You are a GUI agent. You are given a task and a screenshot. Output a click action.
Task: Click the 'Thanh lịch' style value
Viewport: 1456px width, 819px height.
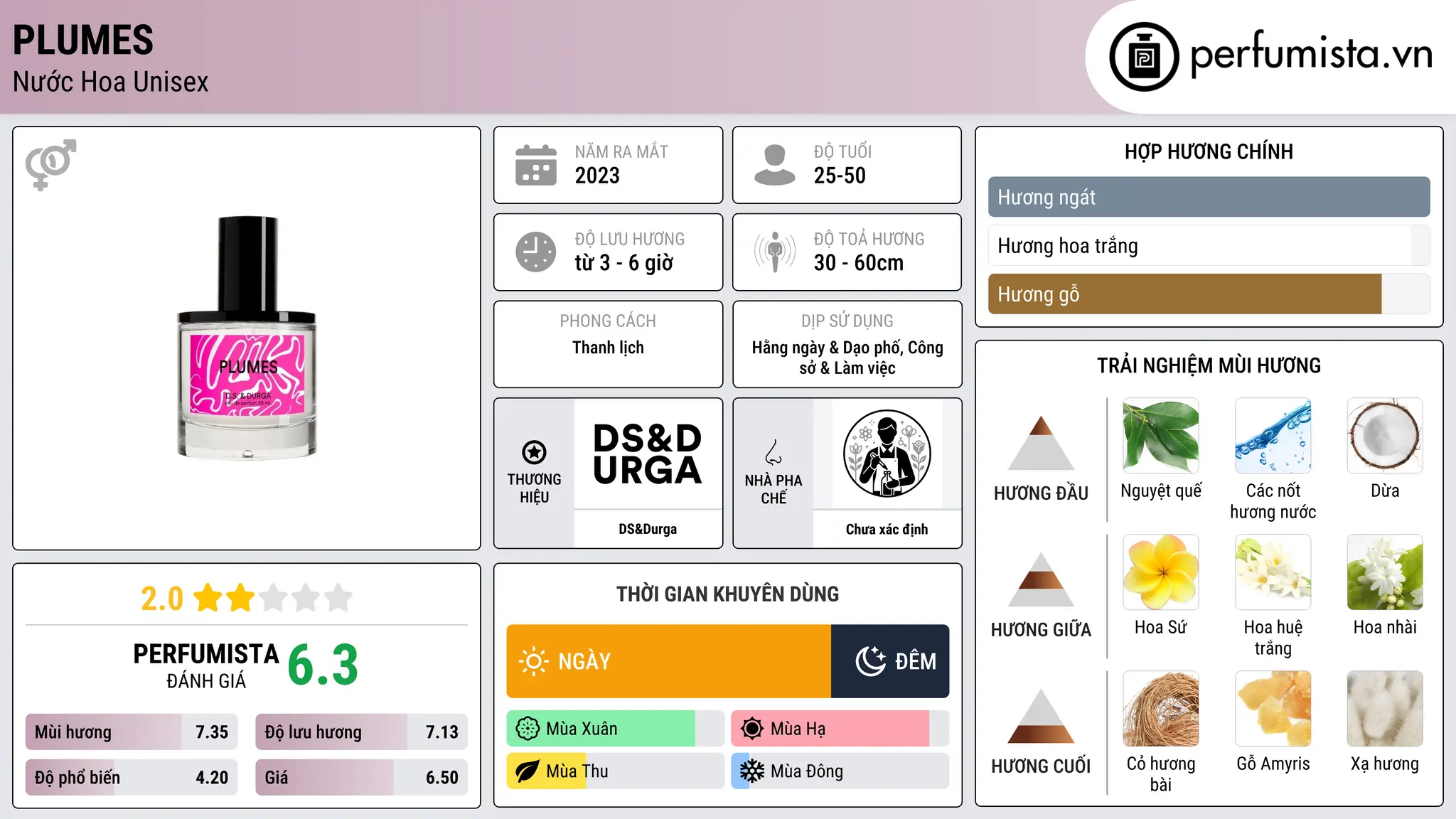click(x=608, y=348)
